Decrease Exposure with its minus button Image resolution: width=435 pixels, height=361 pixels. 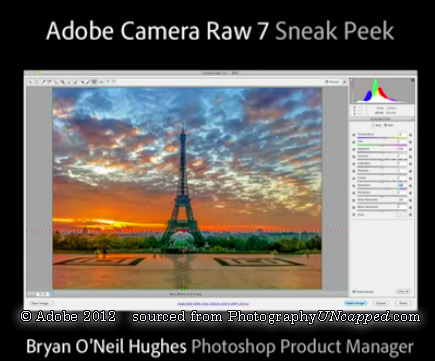[x=354, y=149]
